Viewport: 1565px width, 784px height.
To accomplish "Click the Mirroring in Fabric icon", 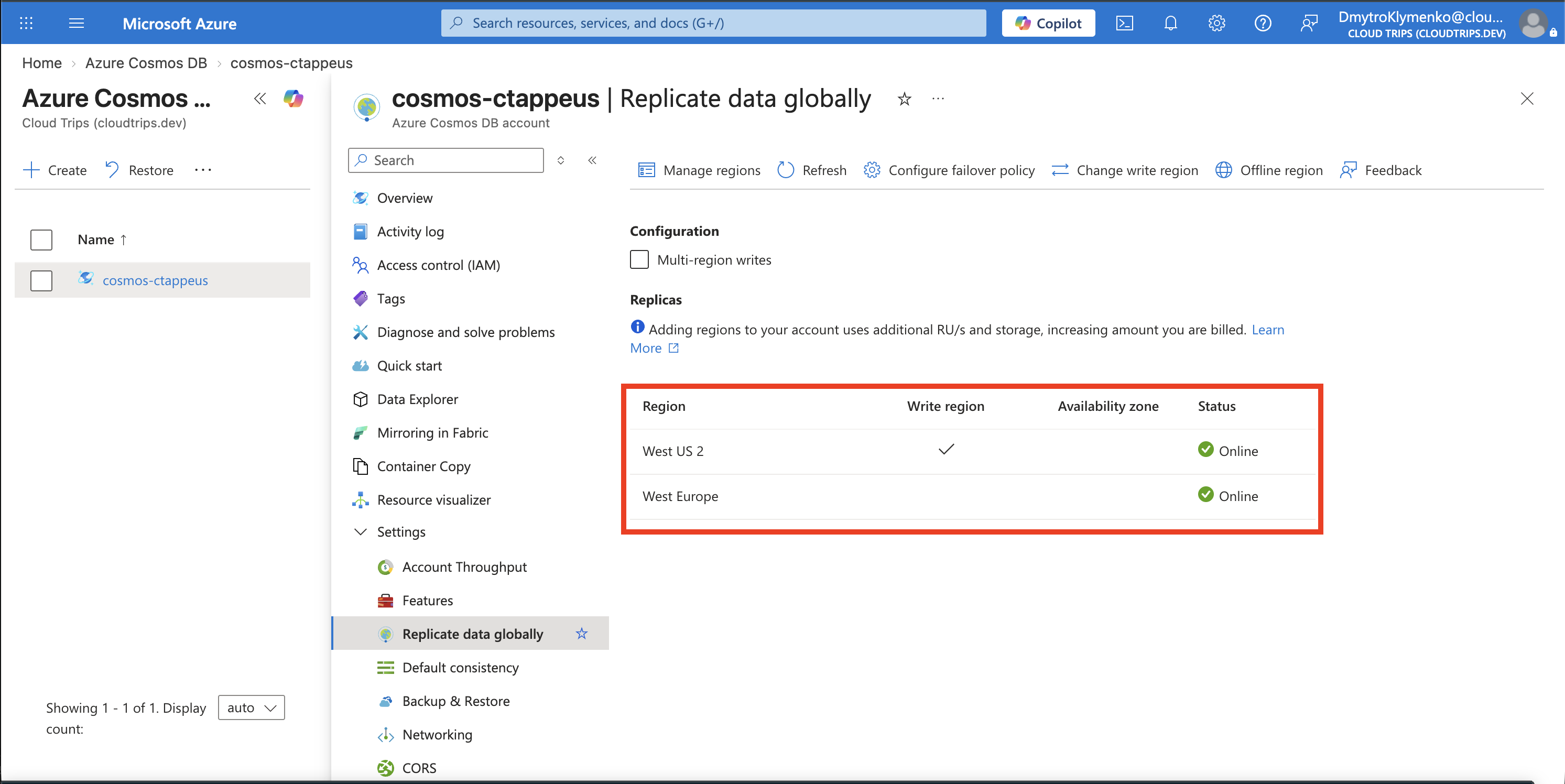I will [360, 432].
